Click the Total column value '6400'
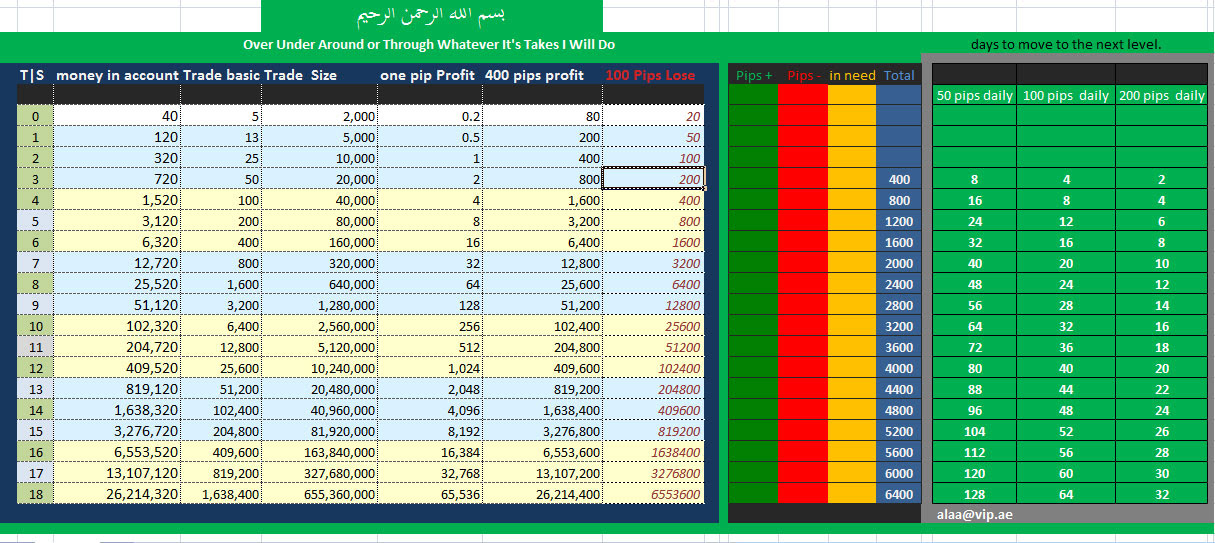The width and height of the screenshot is (1215, 543). [898, 494]
